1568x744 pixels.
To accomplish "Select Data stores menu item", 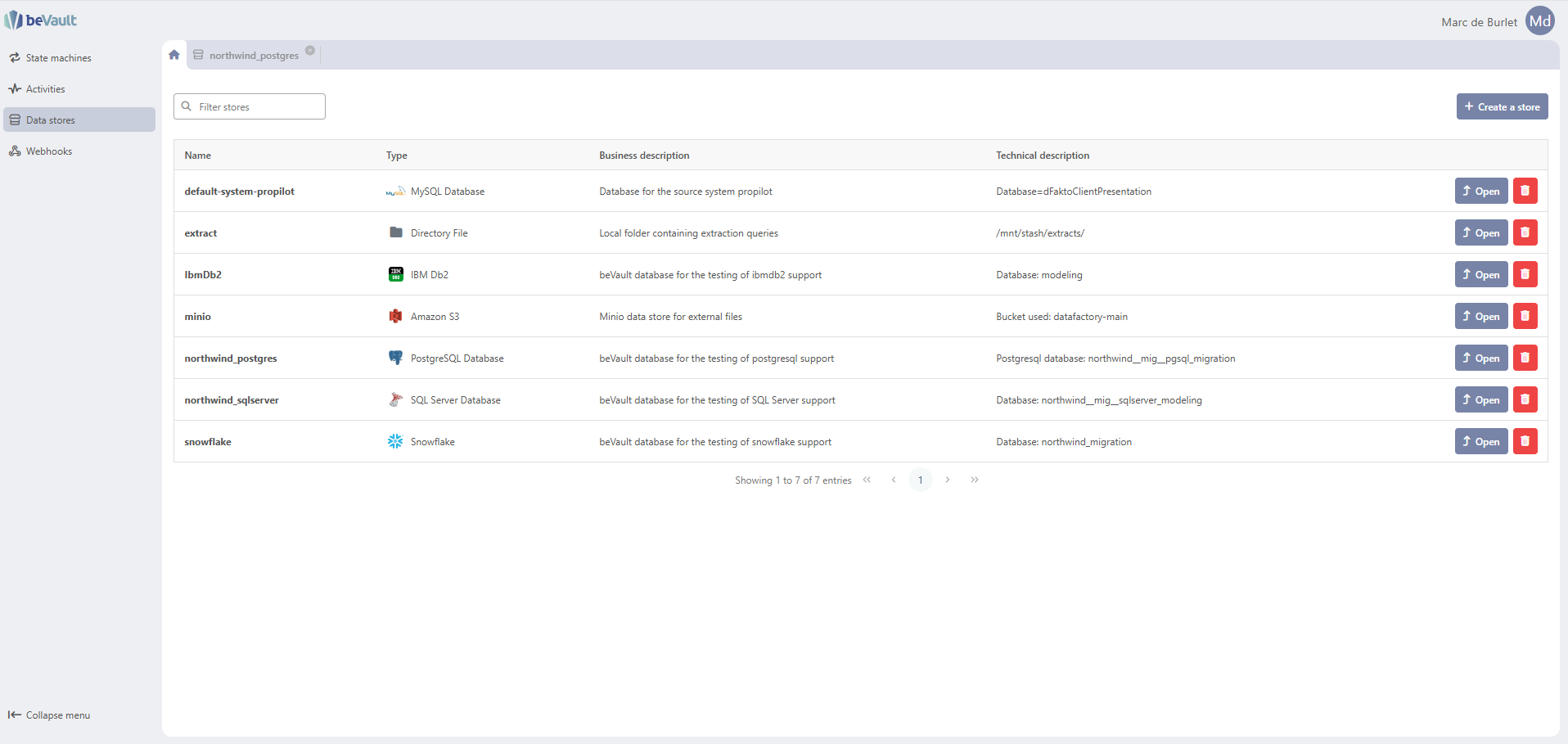I will 79,120.
